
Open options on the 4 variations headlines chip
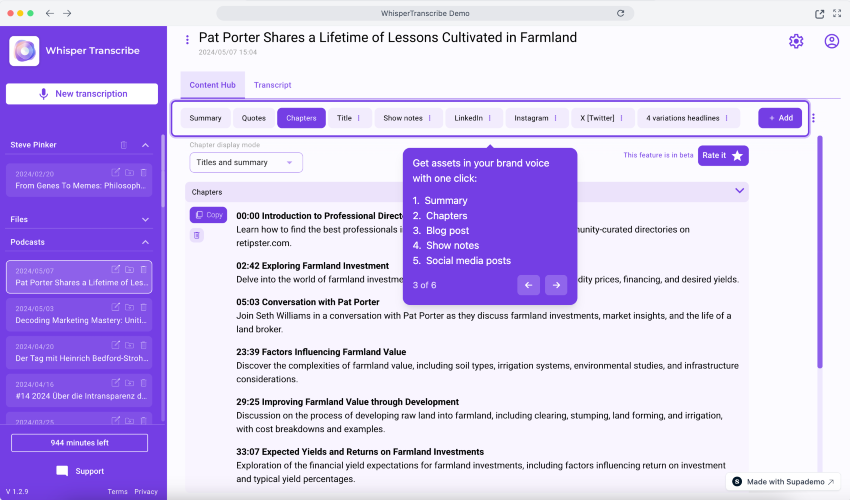point(726,118)
